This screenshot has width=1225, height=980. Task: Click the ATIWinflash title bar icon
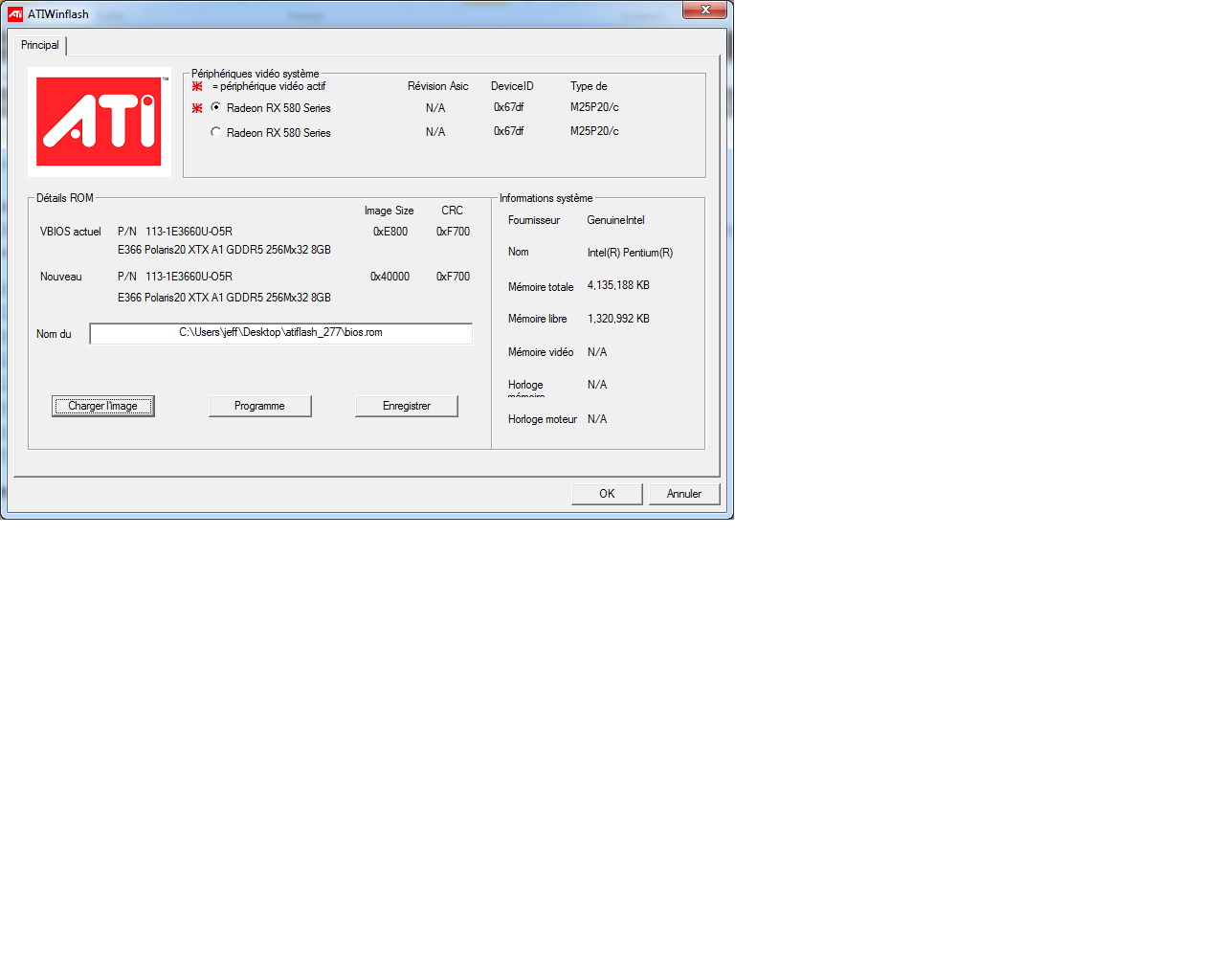pos(15,13)
